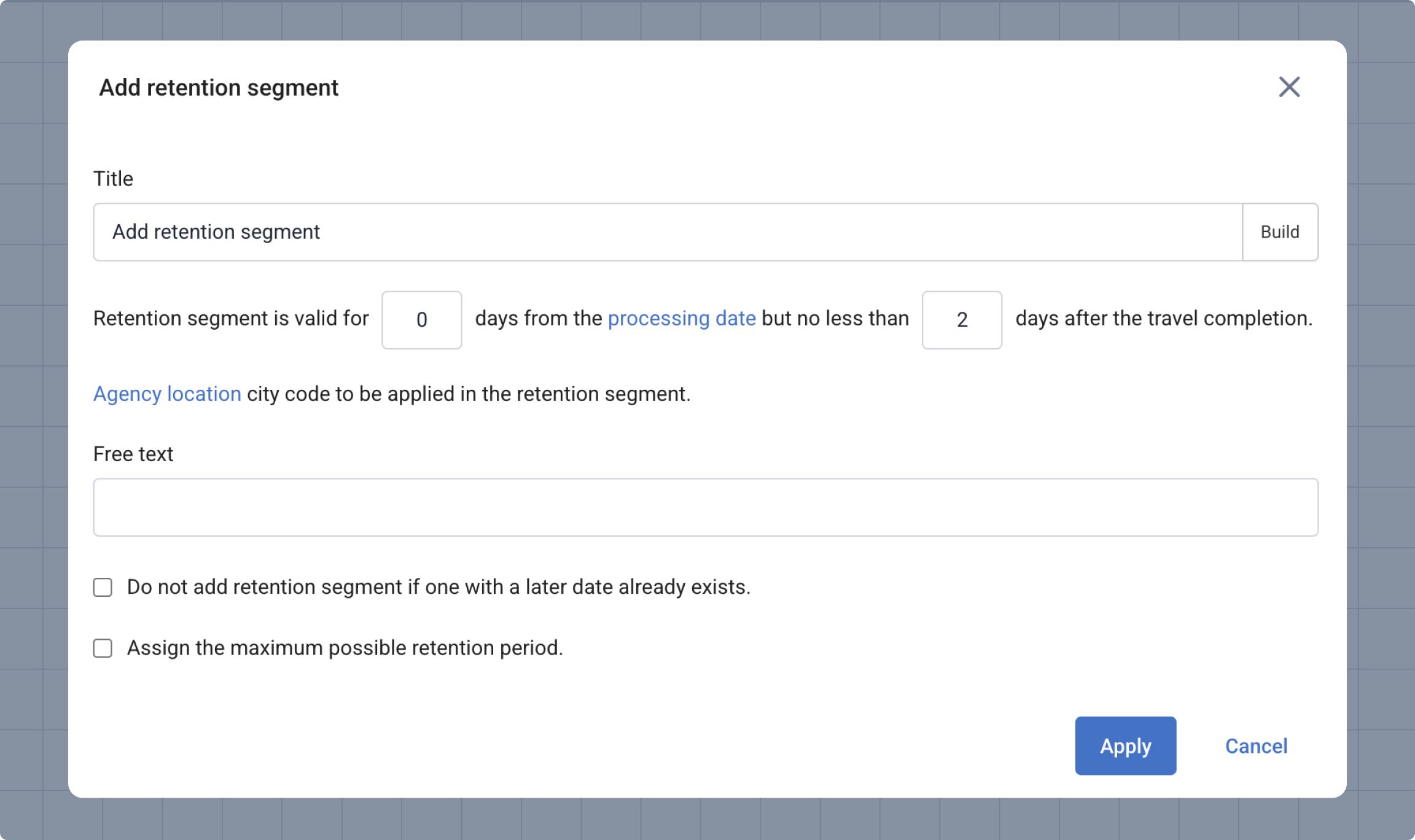The image size is (1415, 840).
Task: Apply the retention segment settings
Action: pyautogui.click(x=1125, y=745)
